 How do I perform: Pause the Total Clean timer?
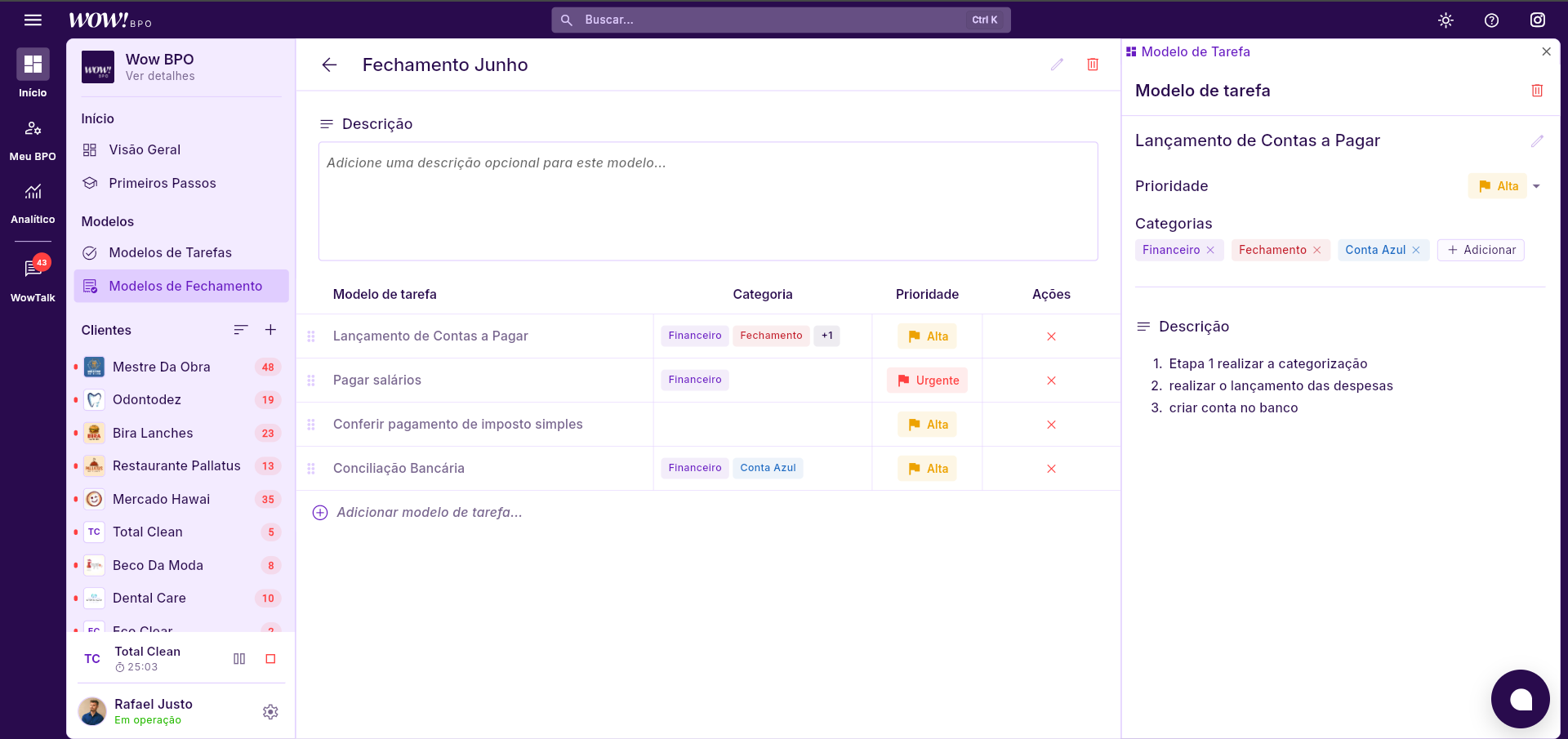coord(239,659)
